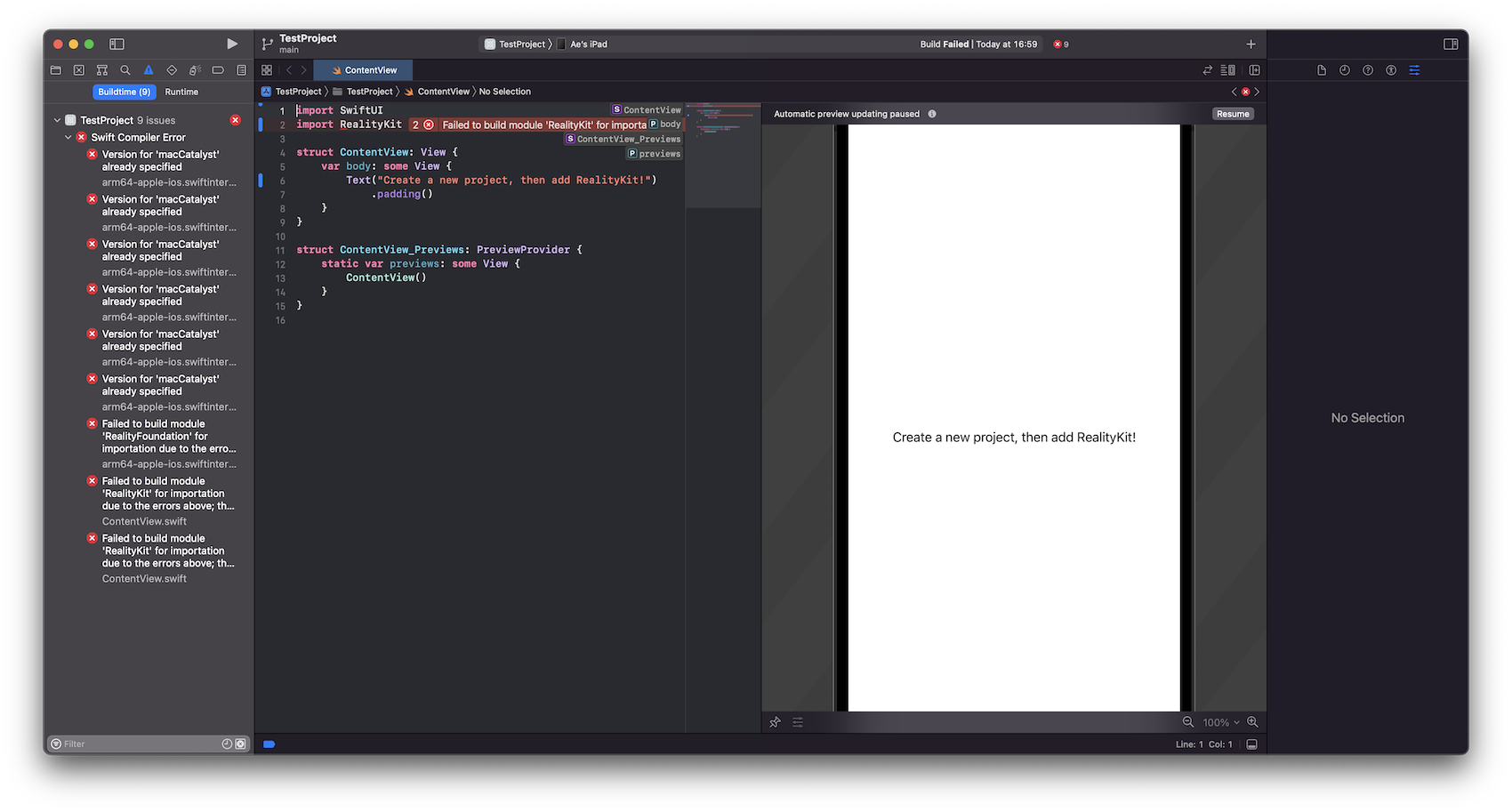Select the Buildtime (9) issues tab
Viewport: 1512px width, 812px height.
(124, 92)
